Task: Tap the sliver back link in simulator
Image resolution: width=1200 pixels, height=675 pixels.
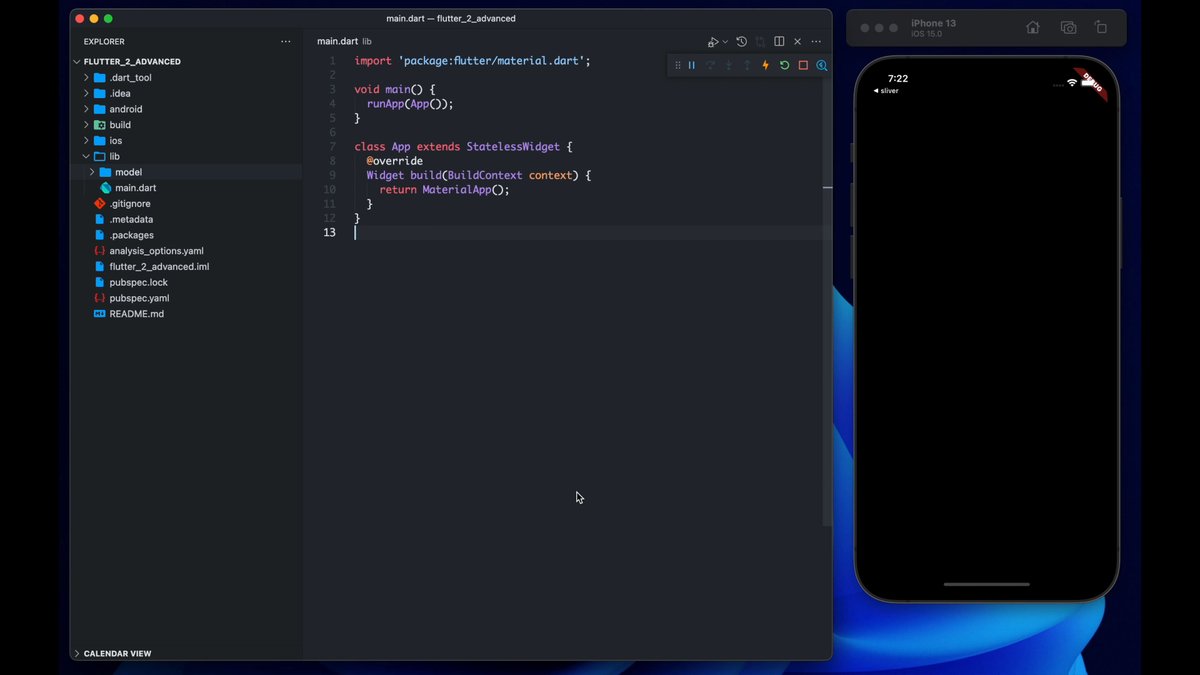Action: [886, 91]
